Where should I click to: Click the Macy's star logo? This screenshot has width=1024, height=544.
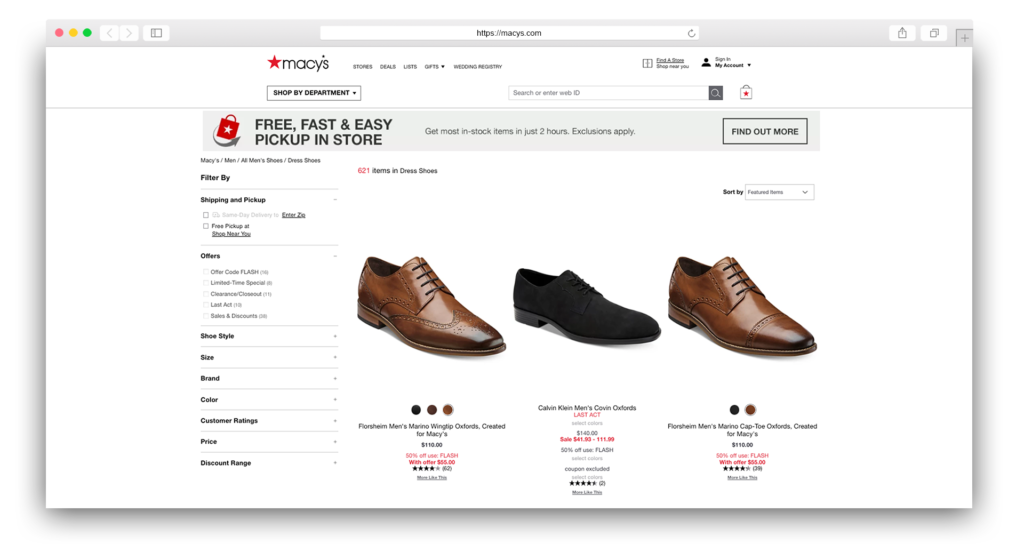(x=298, y=63)
